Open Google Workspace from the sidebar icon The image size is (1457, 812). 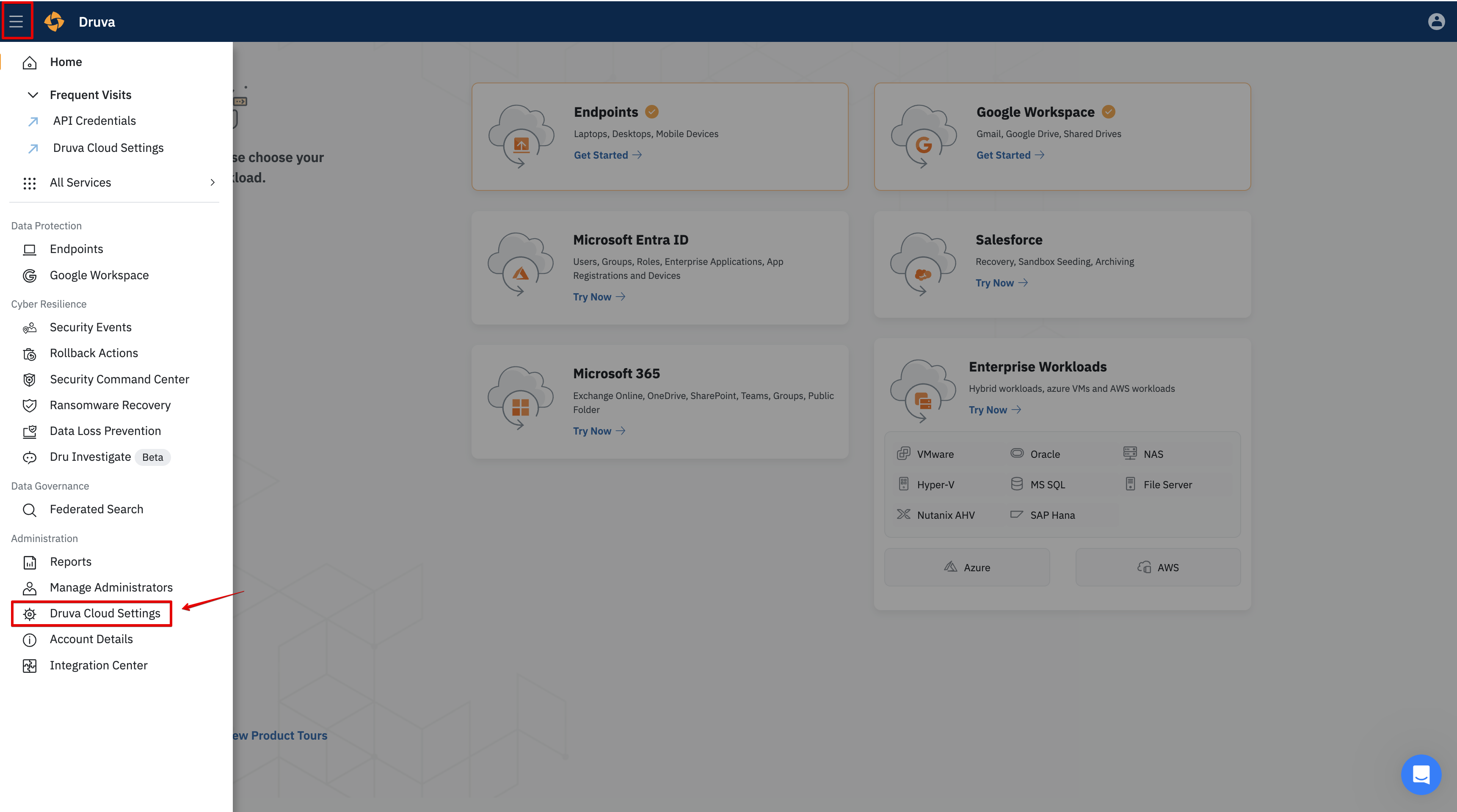click(x=29, y=275)
